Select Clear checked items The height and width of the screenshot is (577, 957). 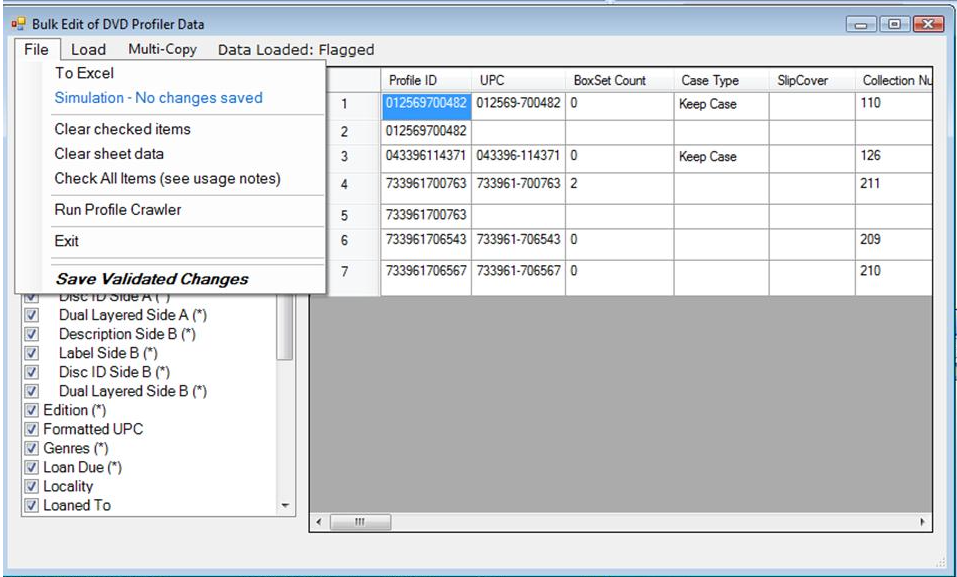123,129
